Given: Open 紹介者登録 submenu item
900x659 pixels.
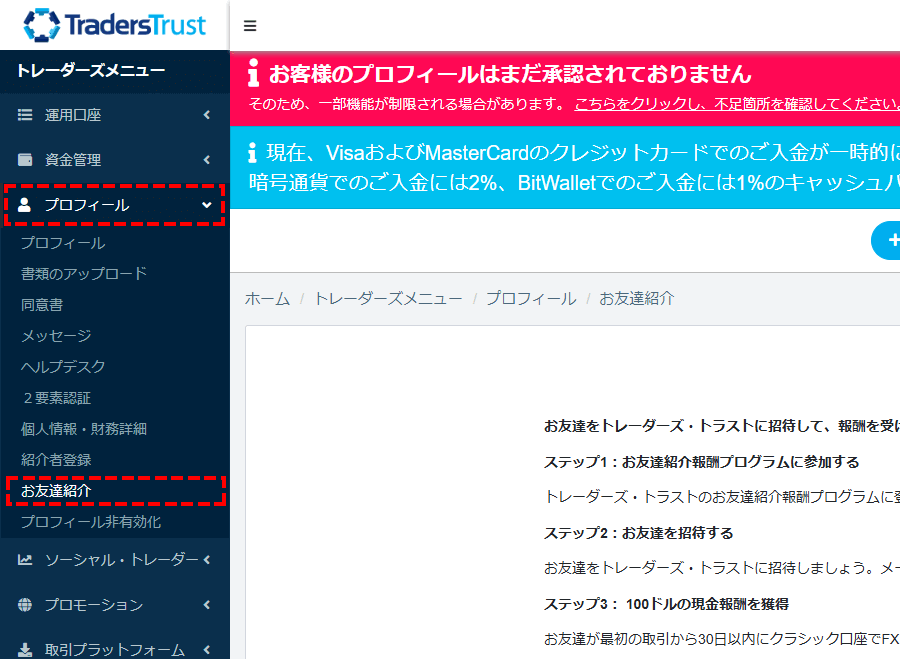Looking at the screenshot, I should pos(56,460).
